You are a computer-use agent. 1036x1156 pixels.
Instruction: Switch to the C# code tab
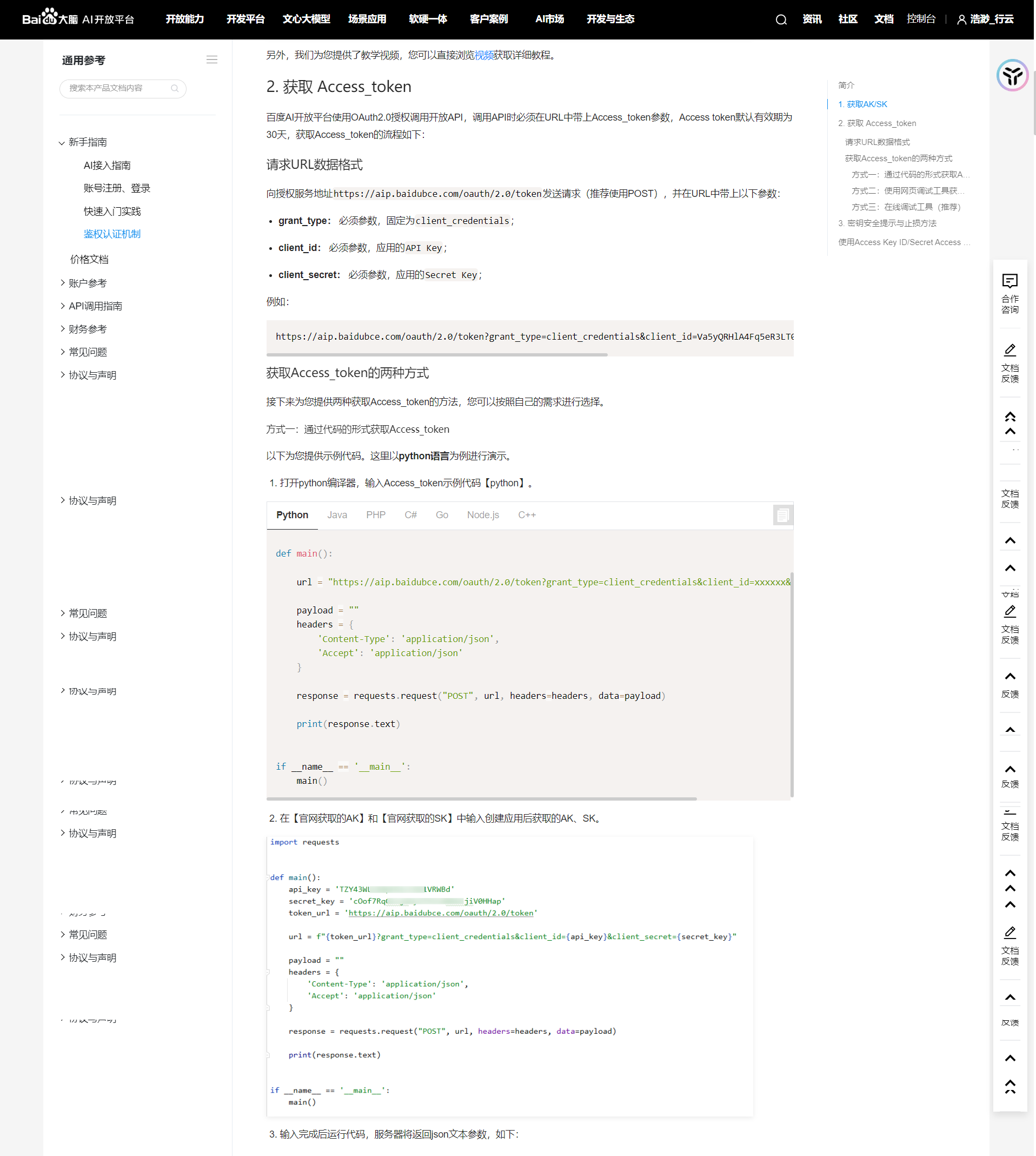410,516
